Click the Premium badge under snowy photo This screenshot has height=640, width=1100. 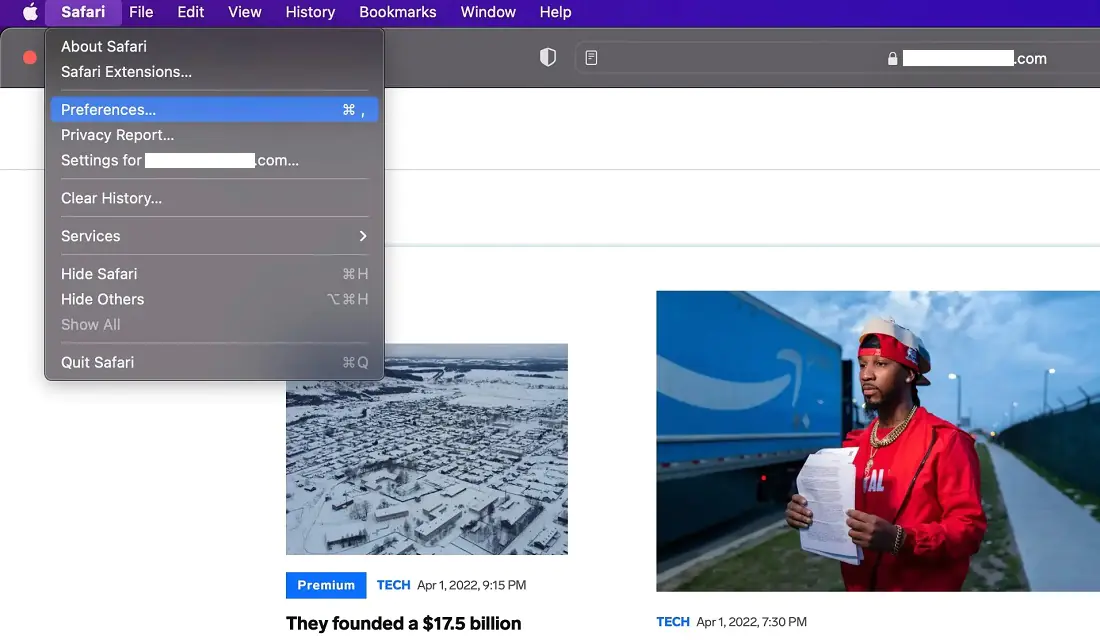[326, 585]
